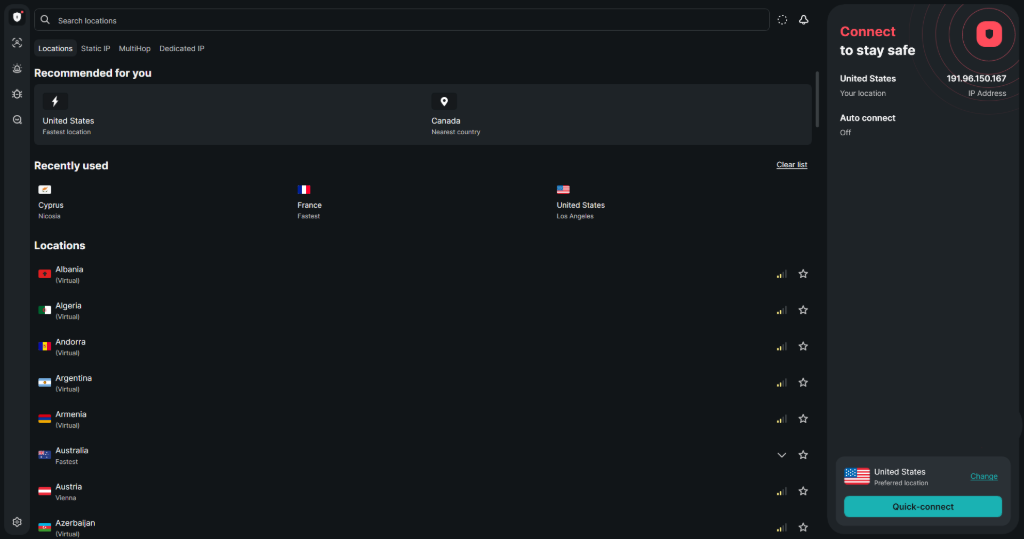Click the Clear list link
This screenshot has height=539, width=1024.
(792, 165)
